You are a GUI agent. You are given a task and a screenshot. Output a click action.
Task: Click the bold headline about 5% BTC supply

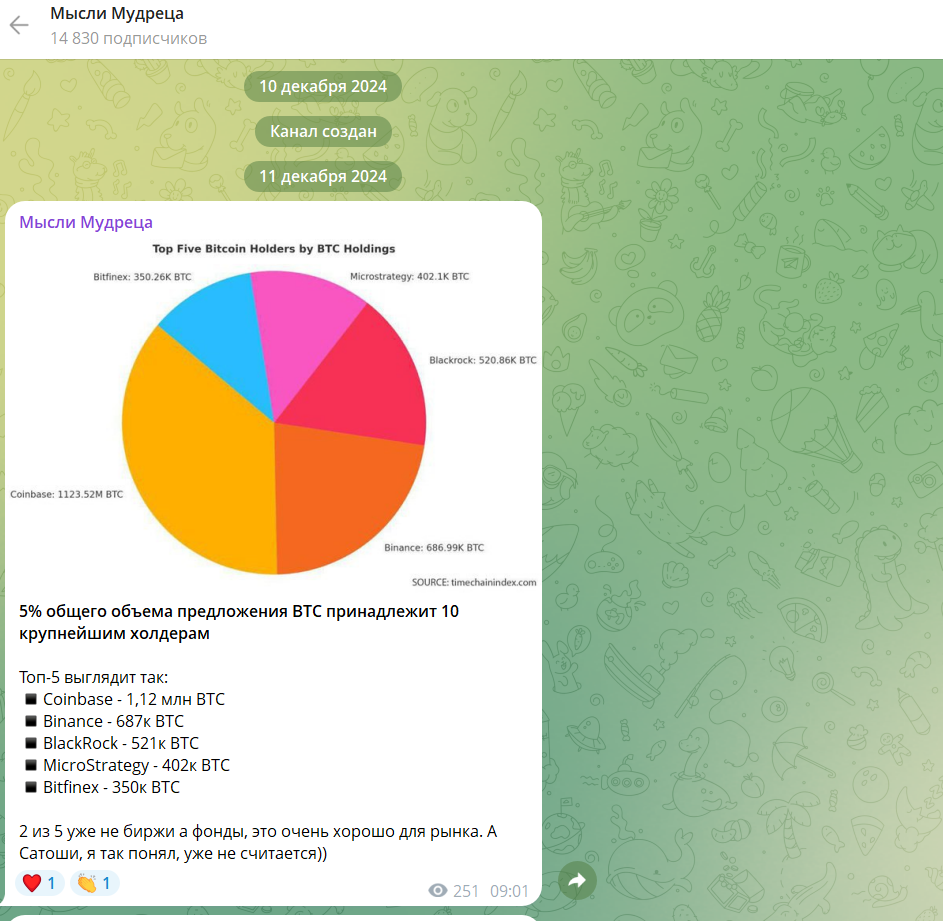tap(239, 622)
